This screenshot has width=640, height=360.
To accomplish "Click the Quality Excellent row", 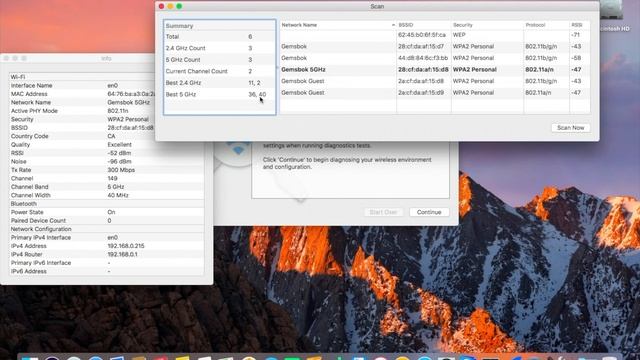I will point(106,144).
